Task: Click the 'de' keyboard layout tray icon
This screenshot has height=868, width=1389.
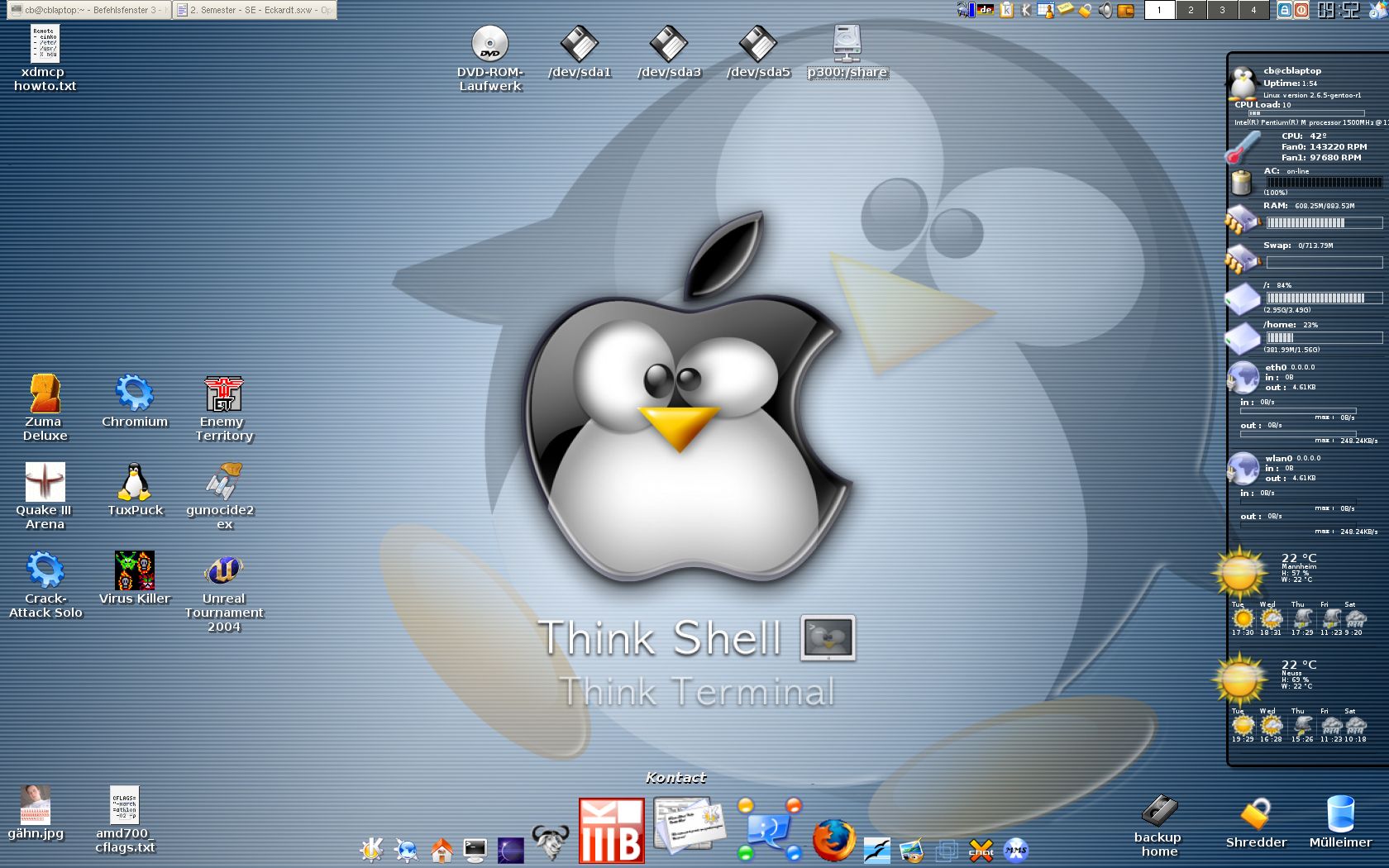Action: 986,10
